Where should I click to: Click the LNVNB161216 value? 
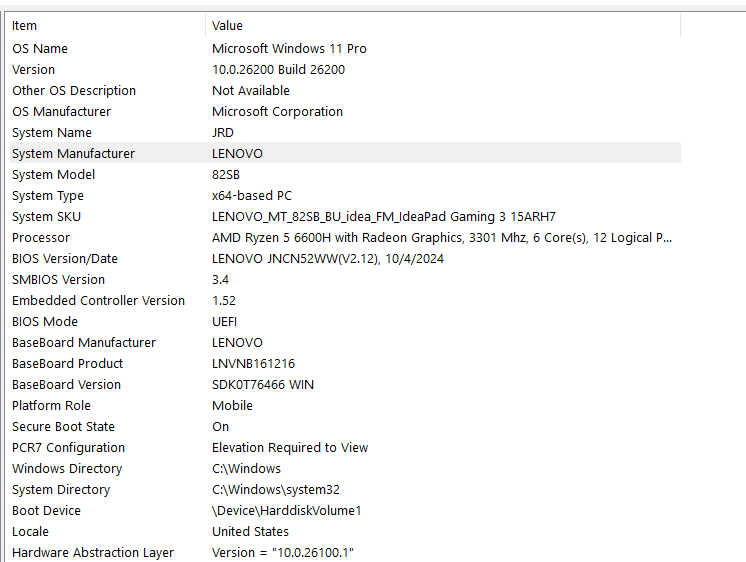click(x=254, y=364)
